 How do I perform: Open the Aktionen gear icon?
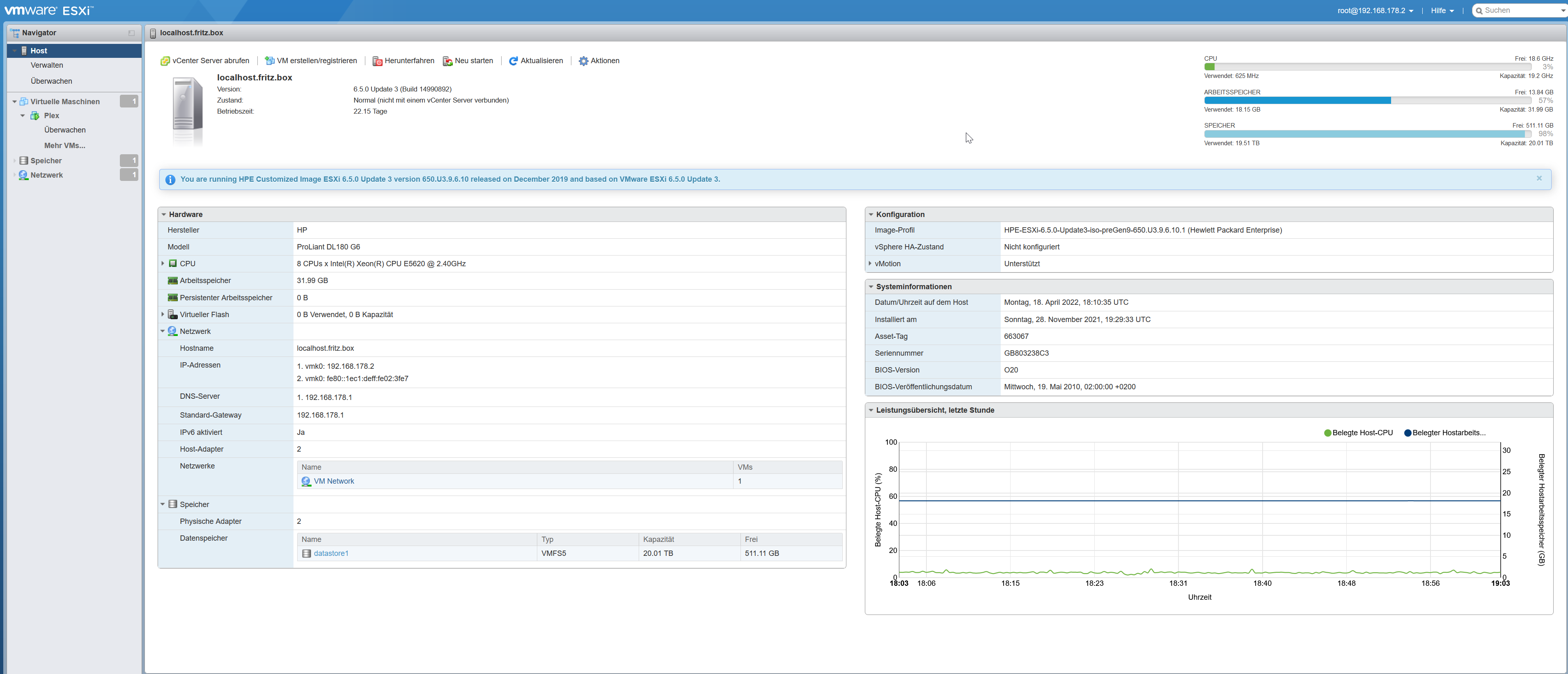(x=583, y=61)
